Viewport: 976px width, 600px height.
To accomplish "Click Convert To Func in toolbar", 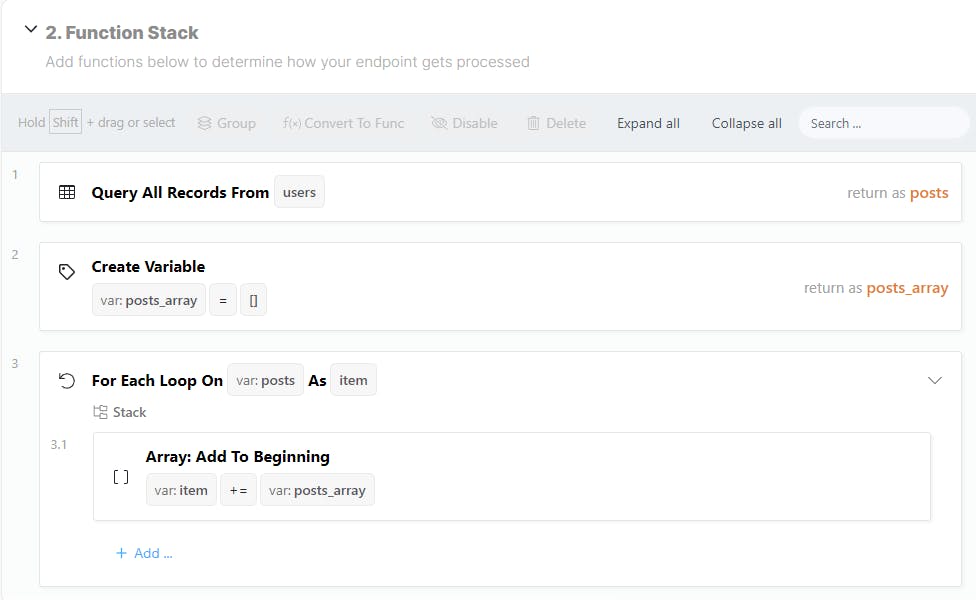I will (344, 123).
